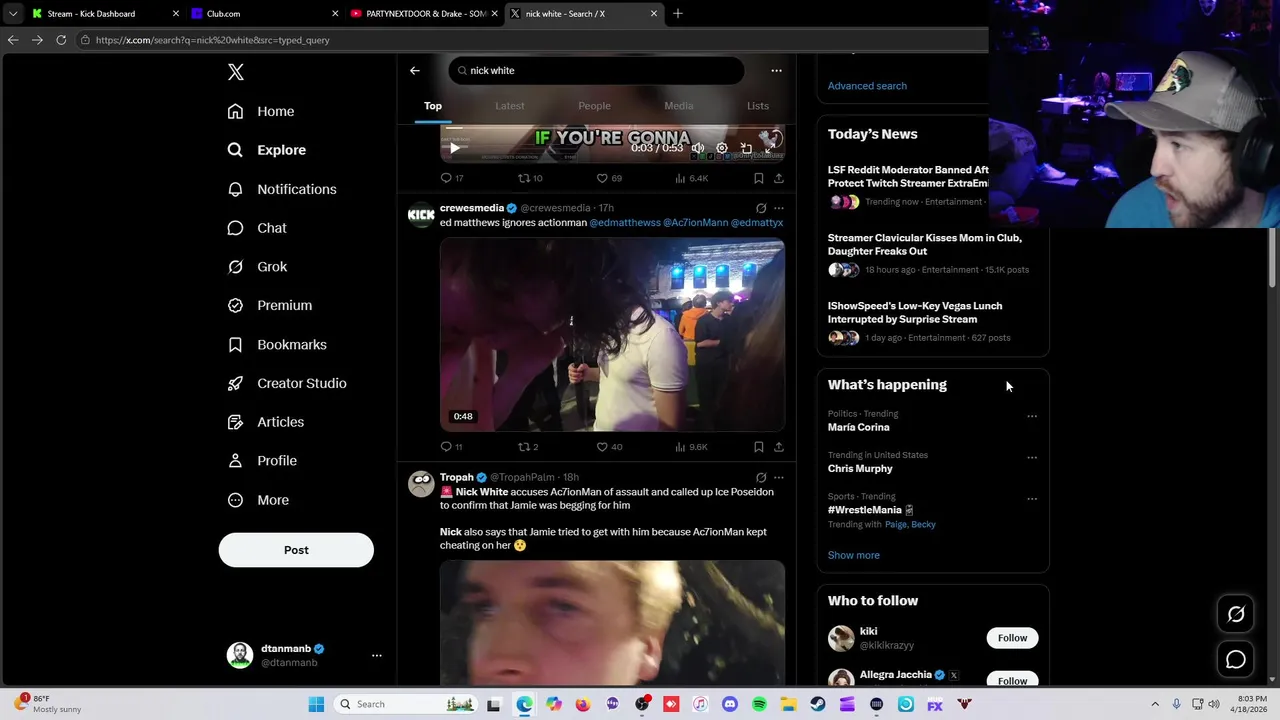Open the Advanced search link
The width and height of the screenshot is (1280, 720).
tap(867, 86)
